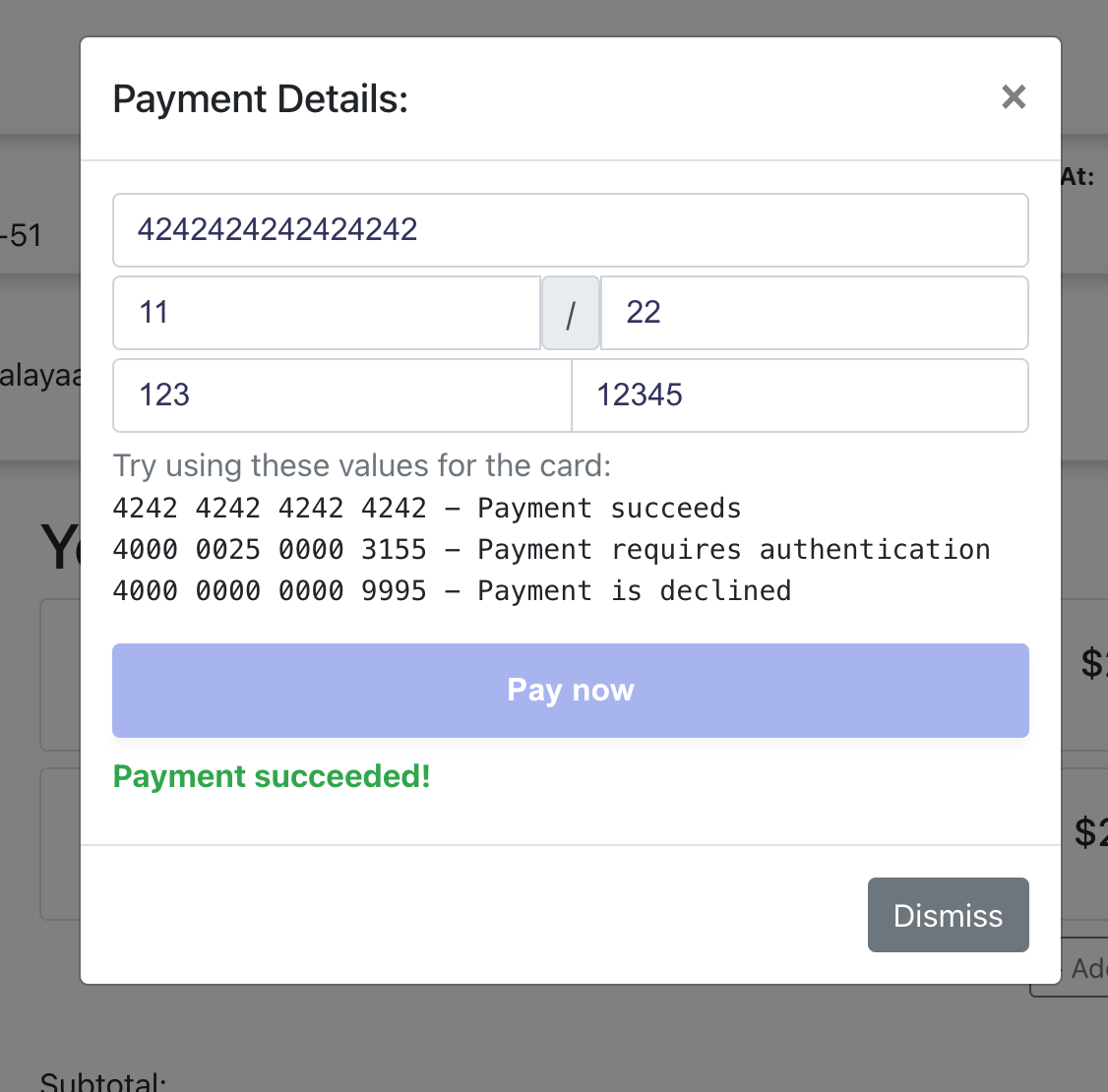
Task: Click the Dismiss button
Action: [x=948, y=915]
